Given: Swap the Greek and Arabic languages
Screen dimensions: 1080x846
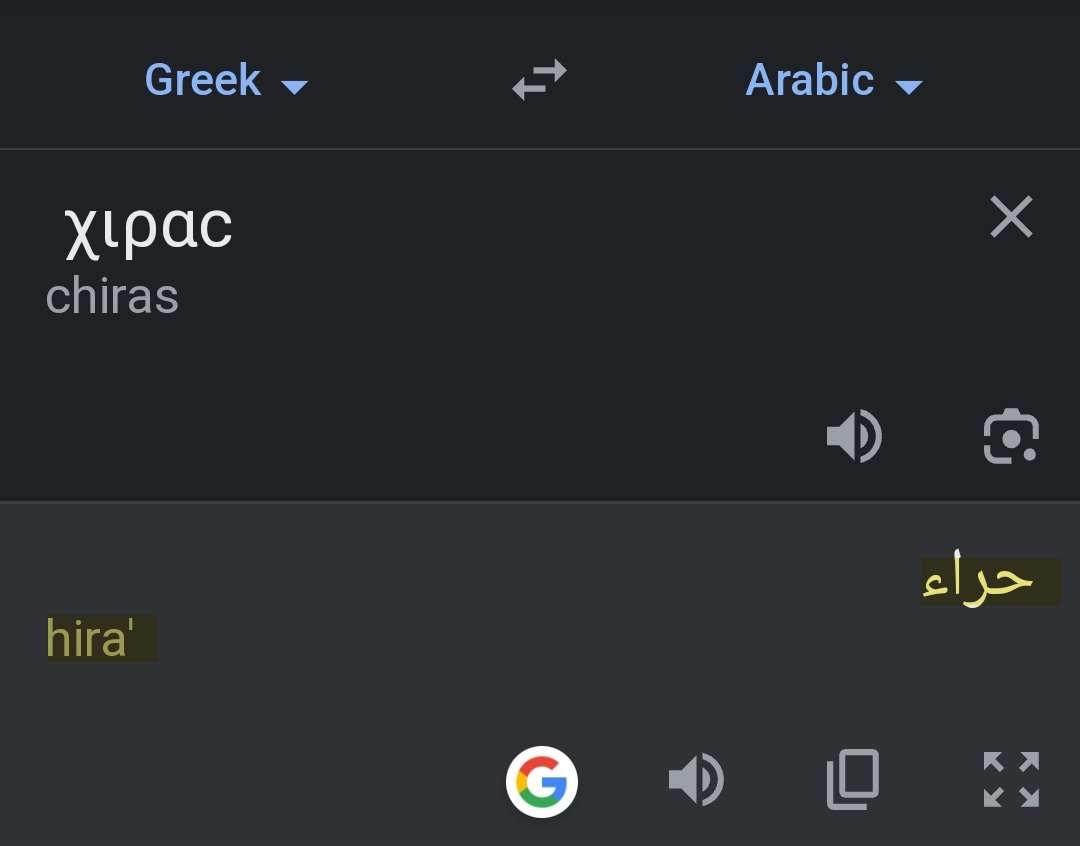Looking at the screenshot, I should coord(540,80).
